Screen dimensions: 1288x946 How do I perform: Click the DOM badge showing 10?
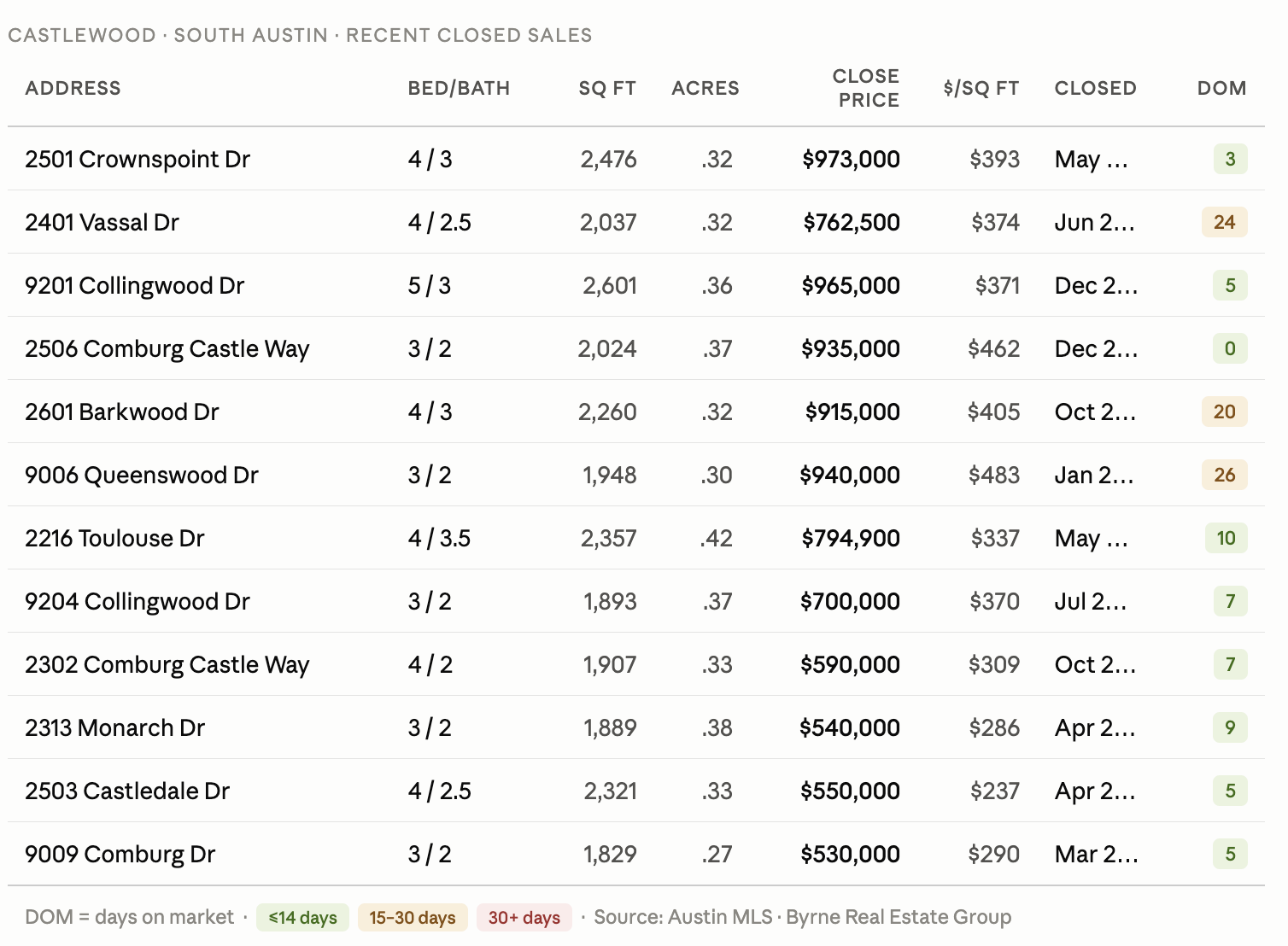click(x=1226, y=538)
